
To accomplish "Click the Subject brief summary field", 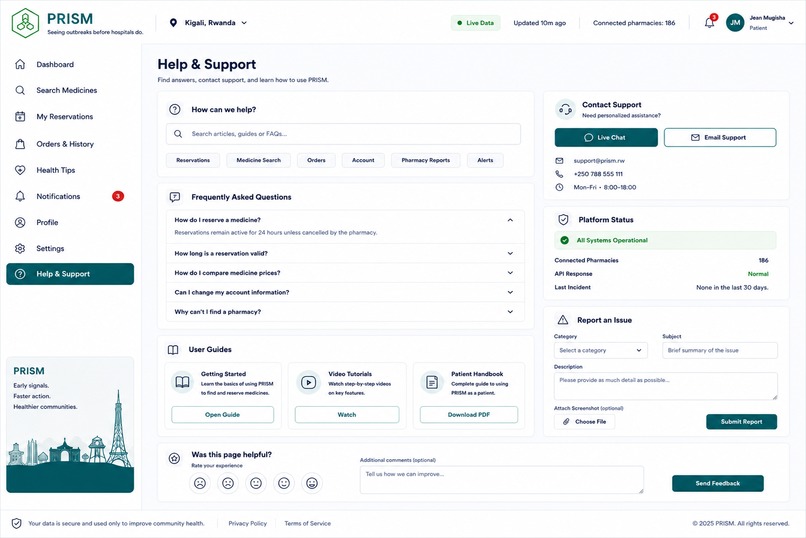I will [720, 350].
